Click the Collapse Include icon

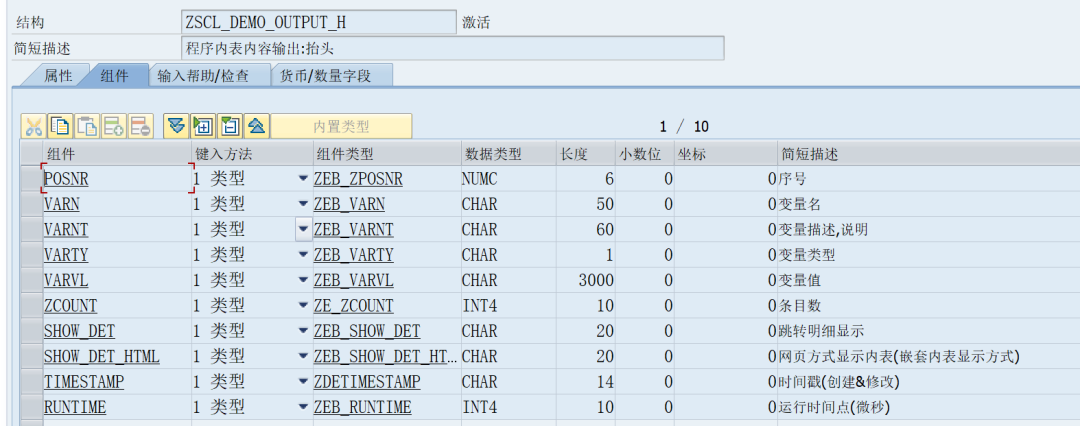tap(230, 126)
